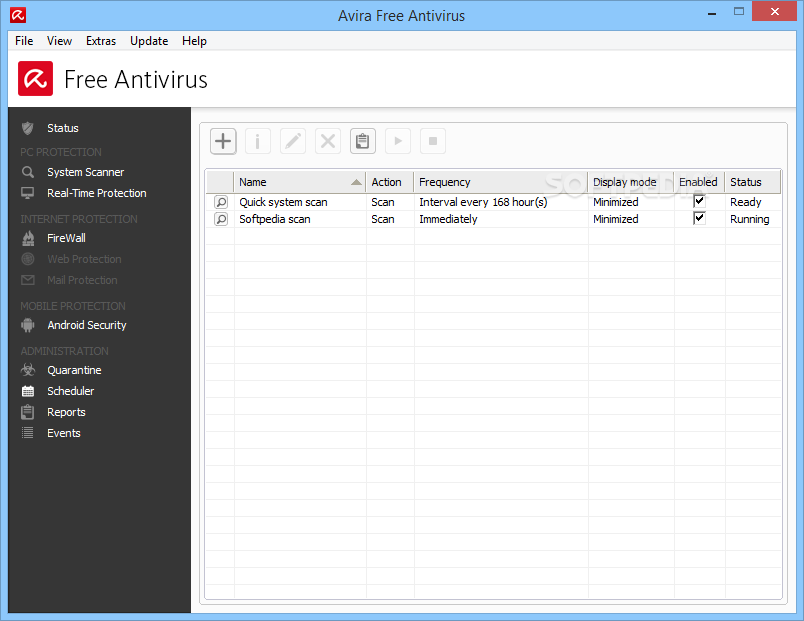The height and width of the screenshot is (621, 804).
Task: Click the System Scanner magnifier icon
Action: pyautogui.click(x=28, y=172)
